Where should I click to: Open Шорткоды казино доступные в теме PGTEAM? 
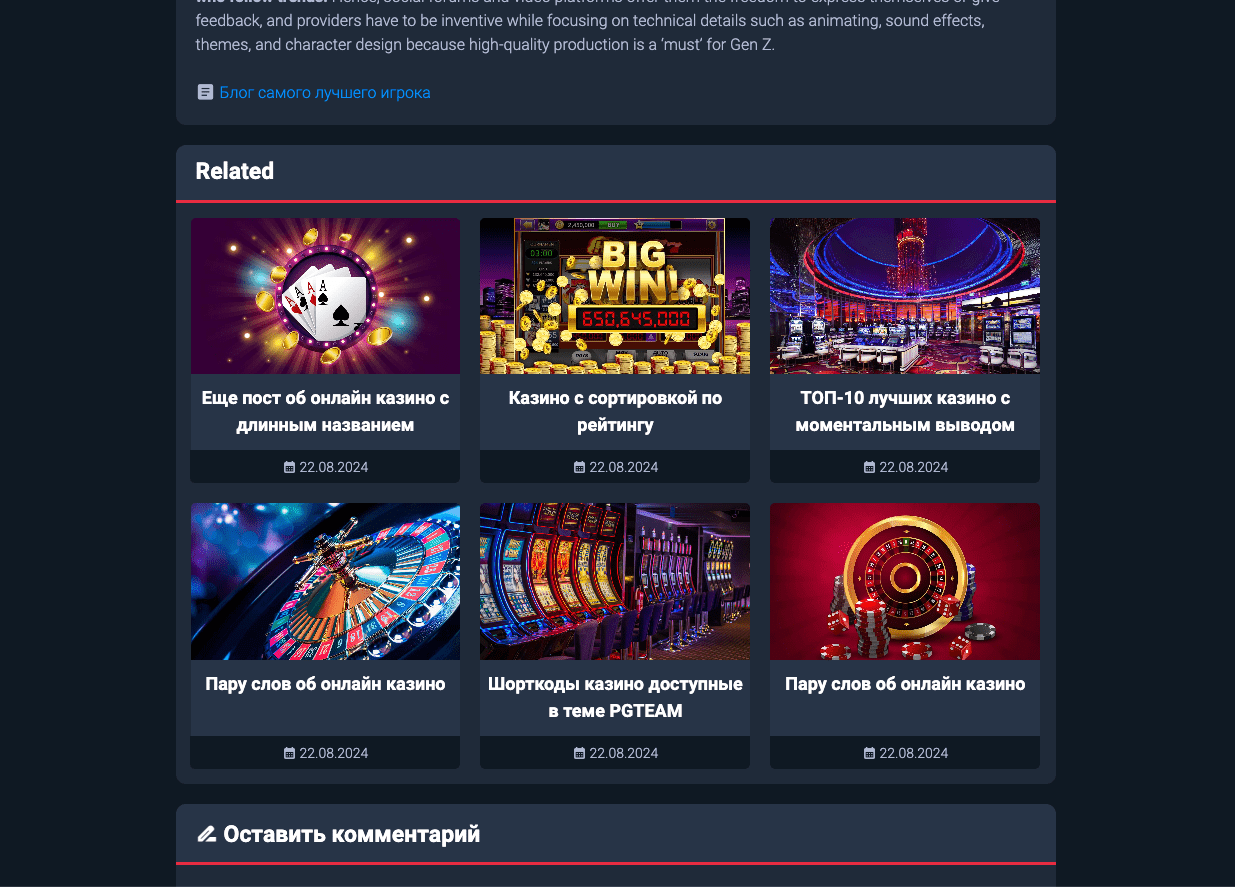click(615, 697)
